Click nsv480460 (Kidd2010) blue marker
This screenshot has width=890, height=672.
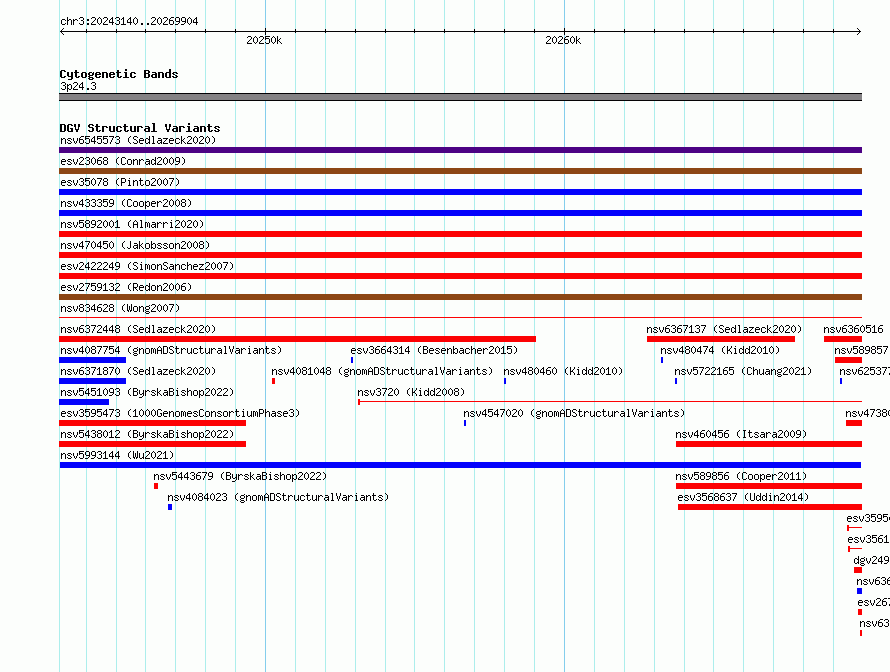coord(505,381)
